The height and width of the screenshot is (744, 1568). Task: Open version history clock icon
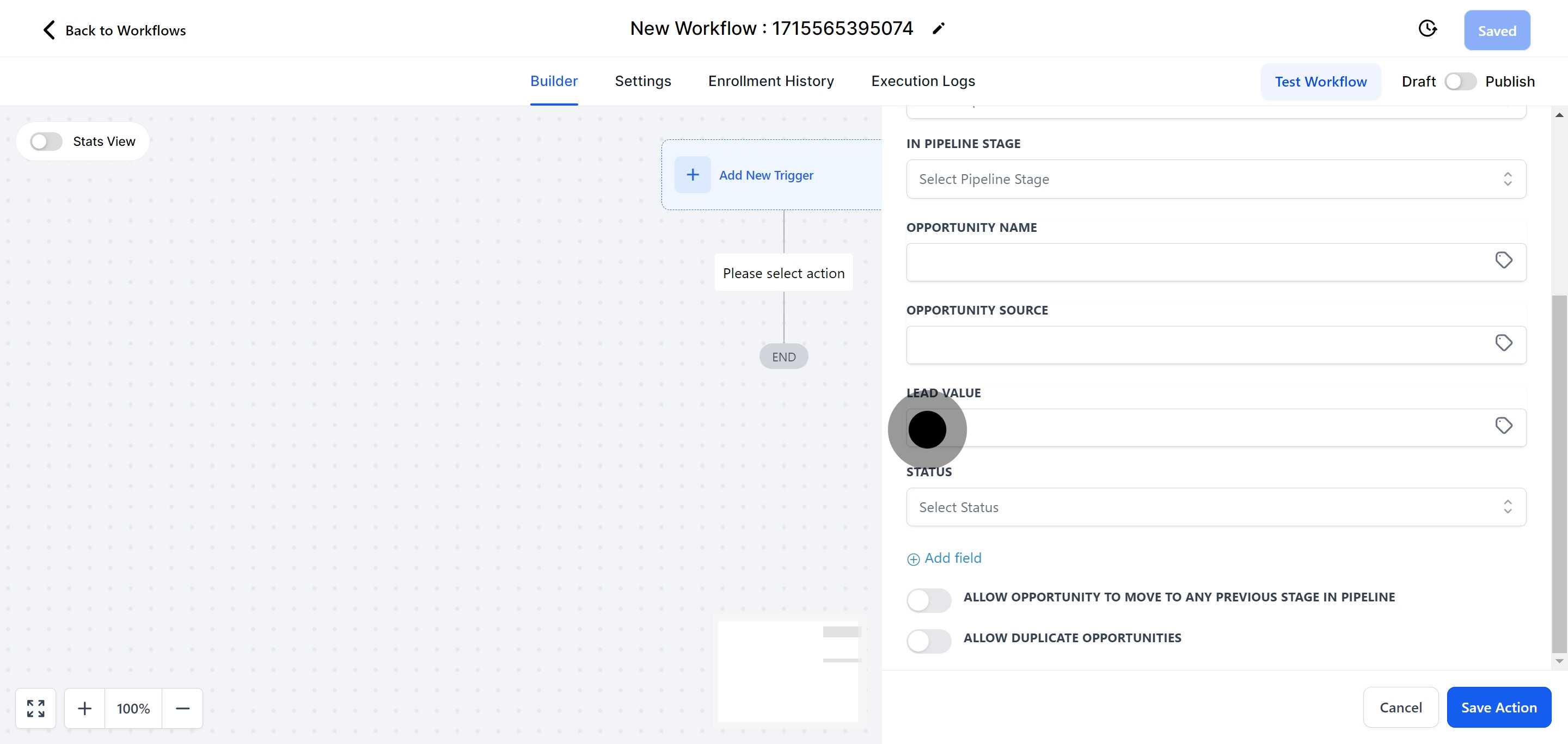coord(1428,29)
